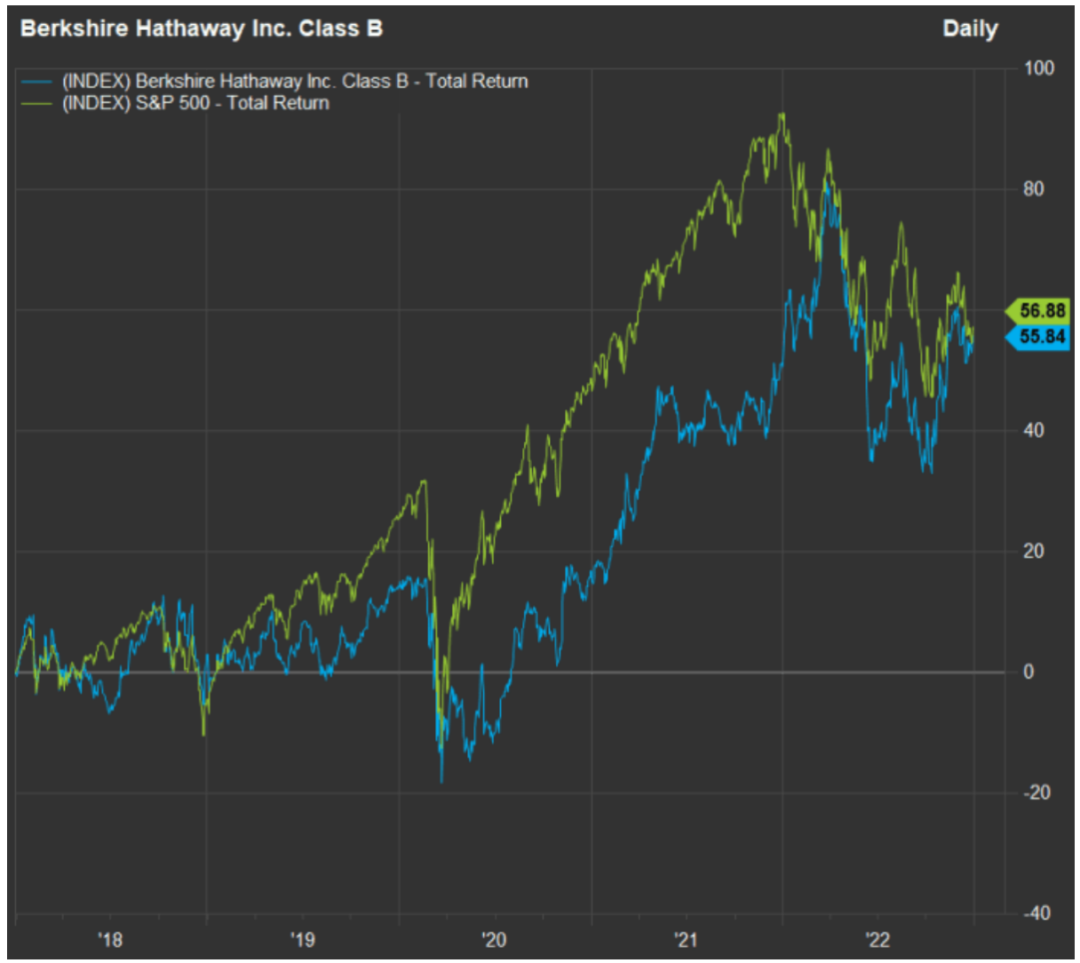Click the -40 label on vertical axis
The width and height of the screenshot is (1080, 963).
pos(1037,914)
